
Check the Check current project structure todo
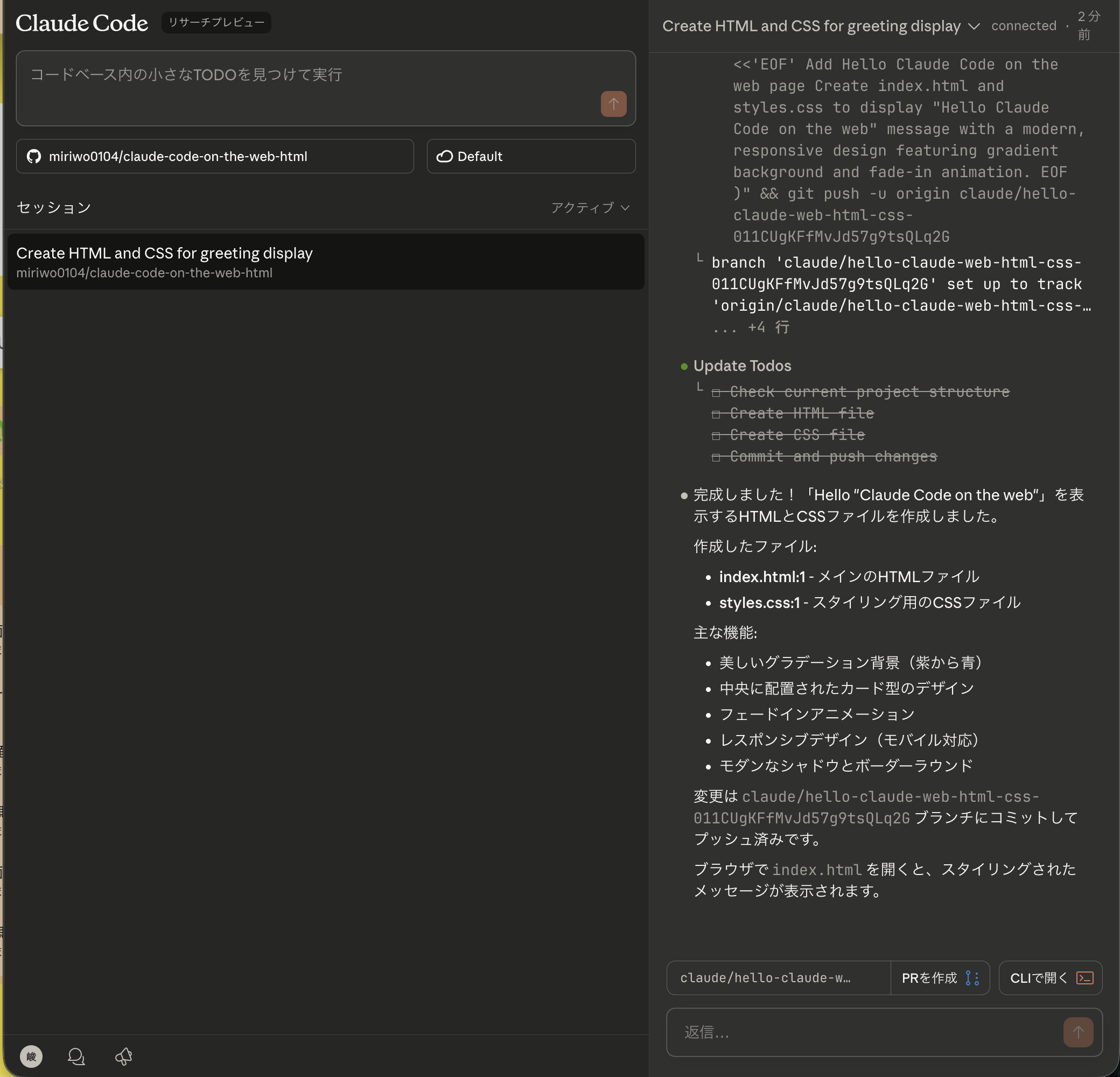[717, 391]
